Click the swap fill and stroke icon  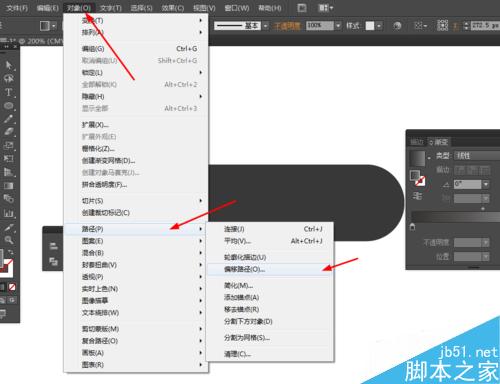click(11, 252)
